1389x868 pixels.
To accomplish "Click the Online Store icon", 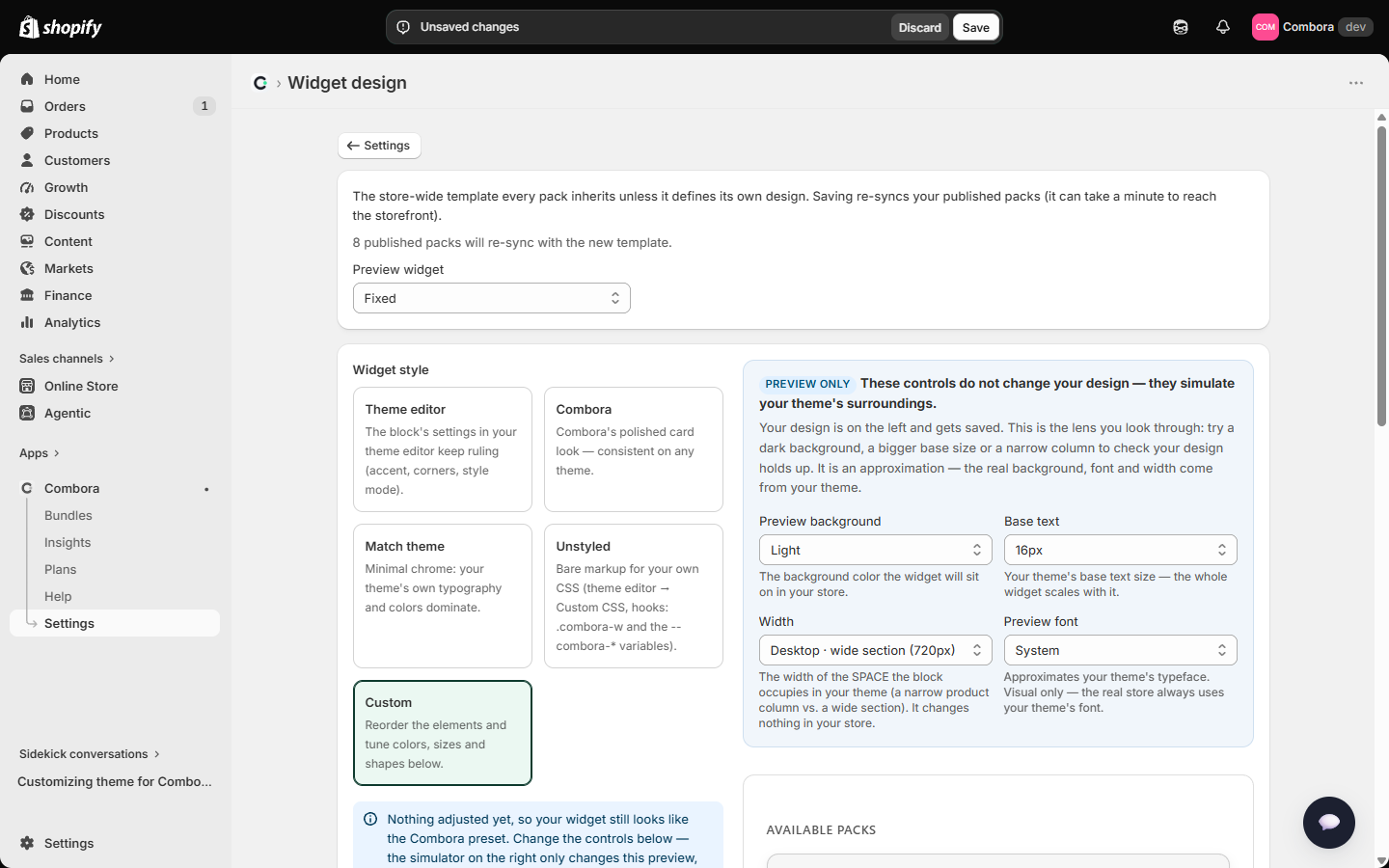I will point(27,386).
